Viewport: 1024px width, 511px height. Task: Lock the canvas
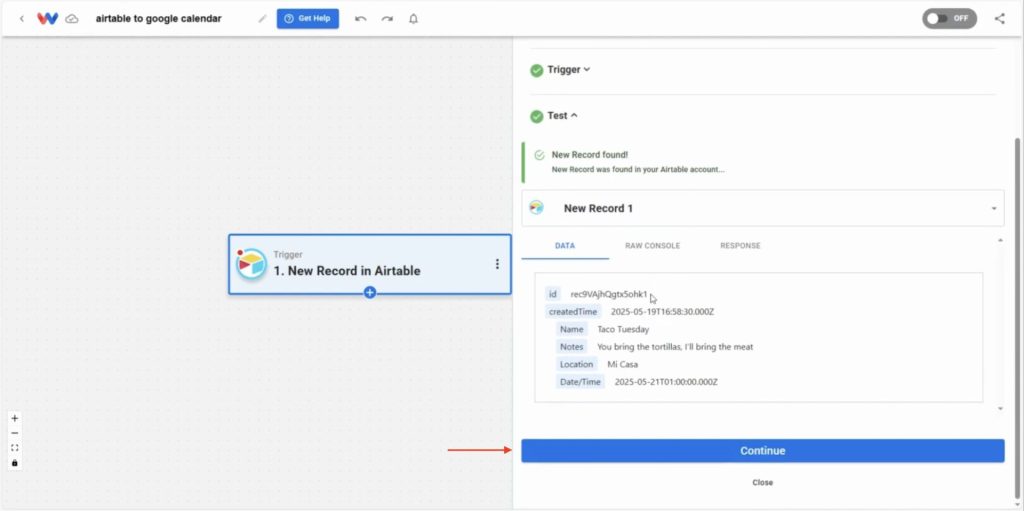(x=15, y=463)
